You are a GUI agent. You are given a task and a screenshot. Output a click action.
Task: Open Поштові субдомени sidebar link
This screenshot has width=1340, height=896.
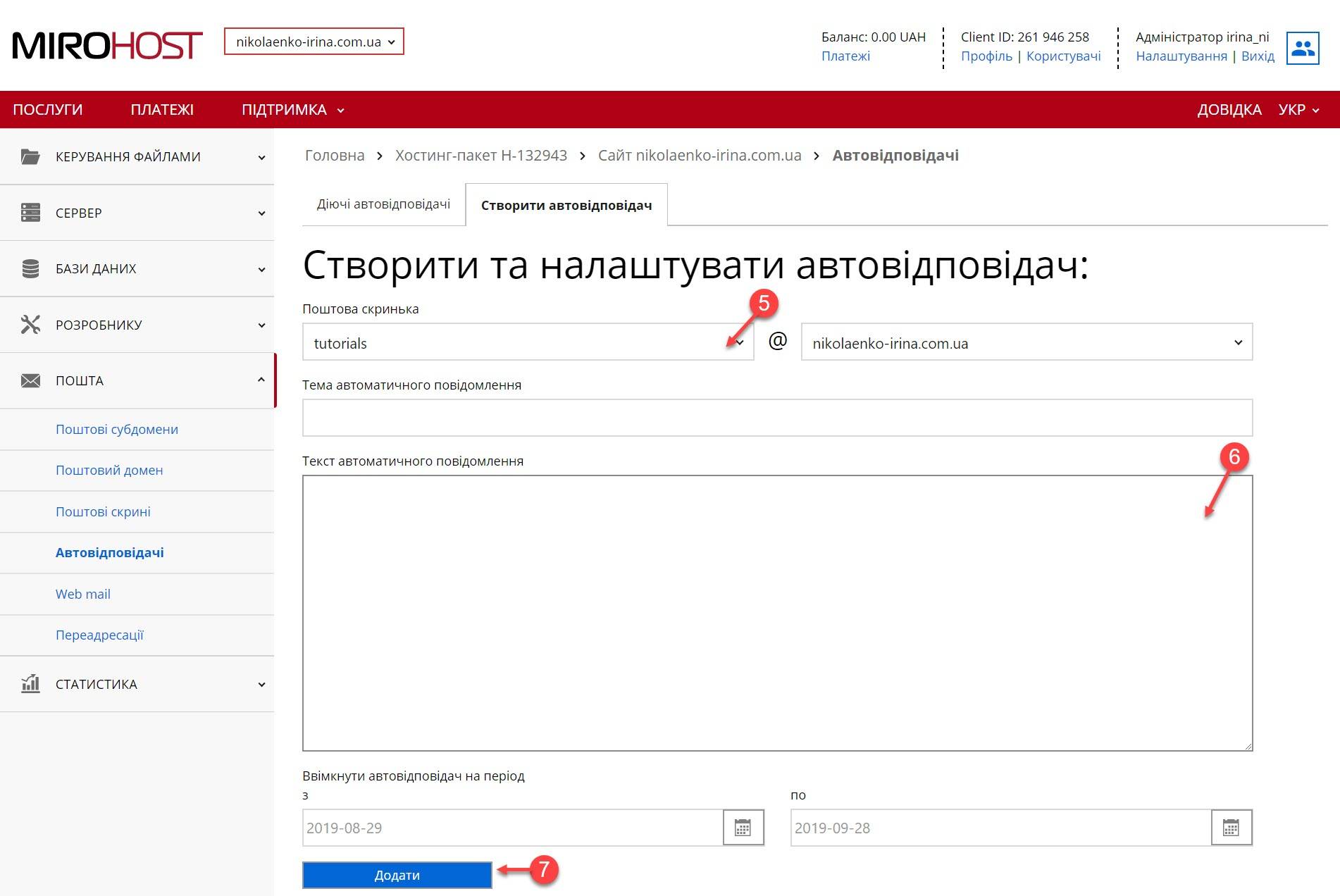click(x=117, y=429)
